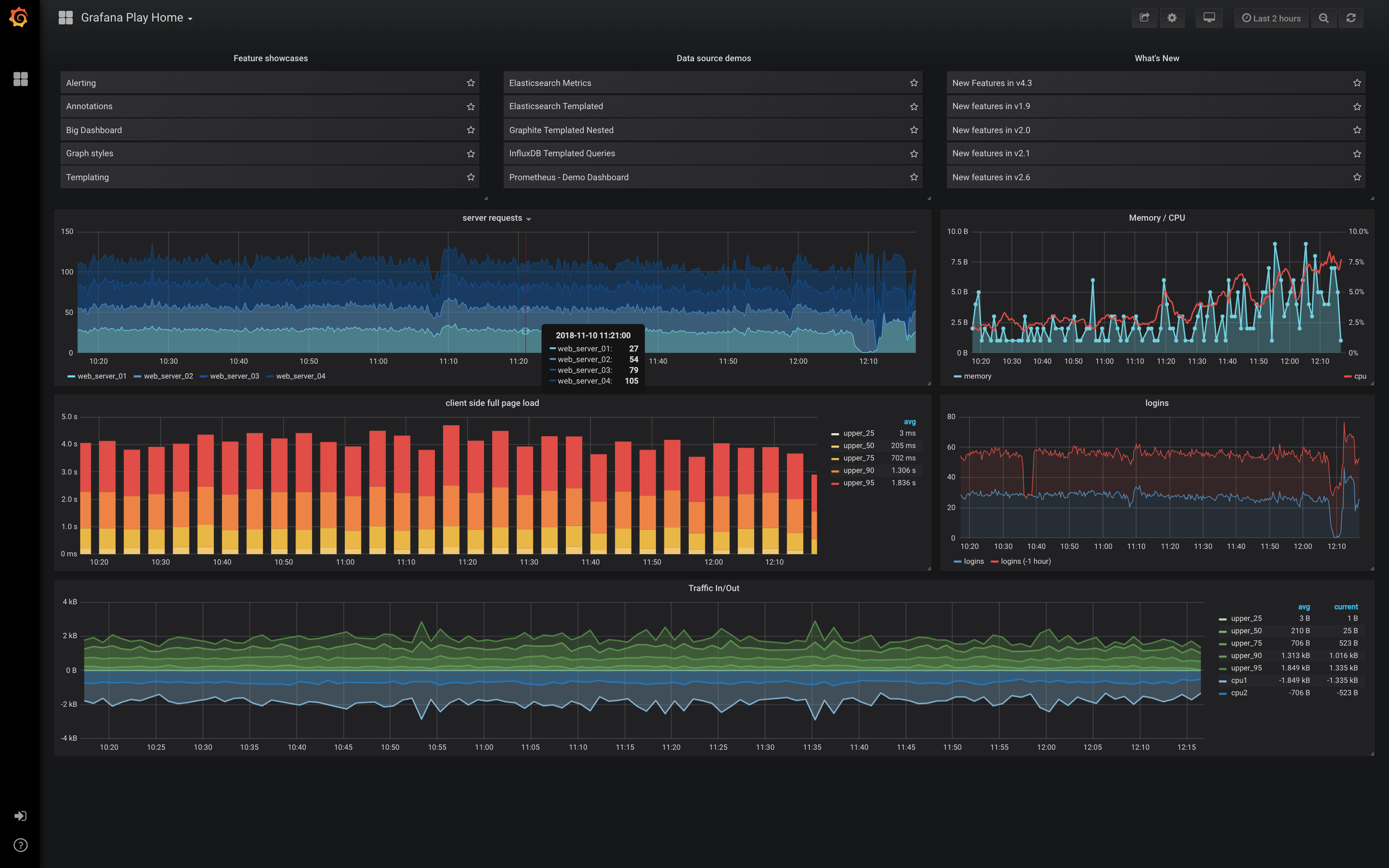Viewport: 1389px width, 868px height.
Task: Star New Features in v4.3
Action: click(1357, 83)
